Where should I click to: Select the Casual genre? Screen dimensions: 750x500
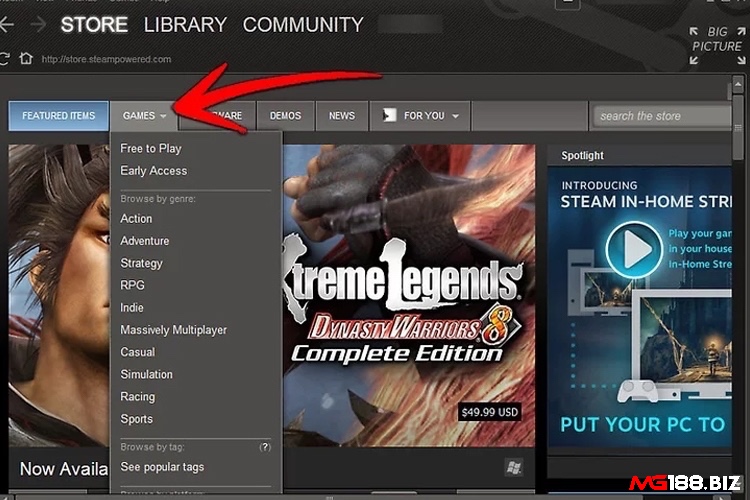pyautogui.click(x=138, y=352)
